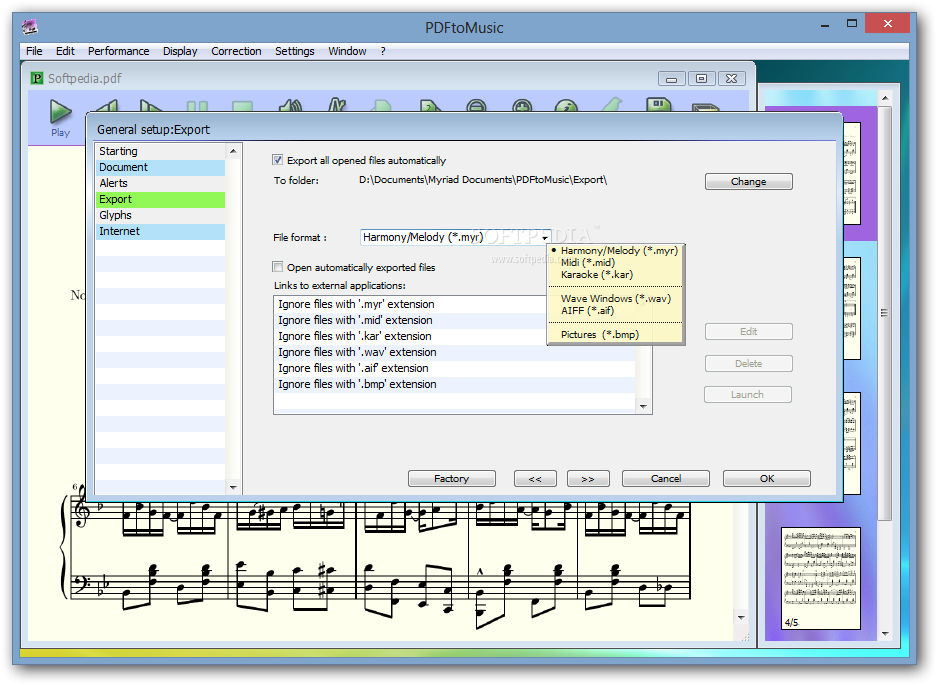Viewport: 937px width, 685px height.
Task: Click the green Play button in toolbar
Action: 60,112
